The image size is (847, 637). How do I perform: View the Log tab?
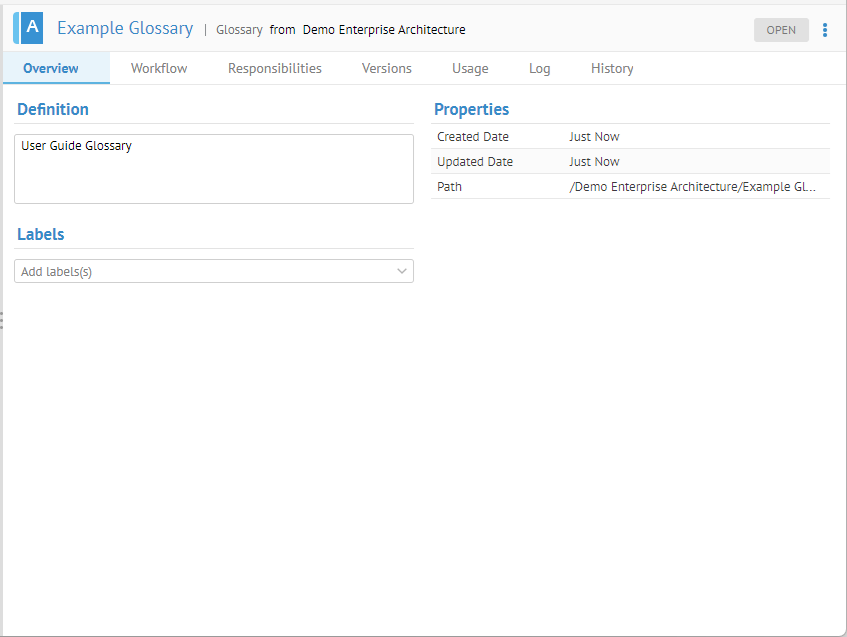pyautogui.click(x=540, y=68)
